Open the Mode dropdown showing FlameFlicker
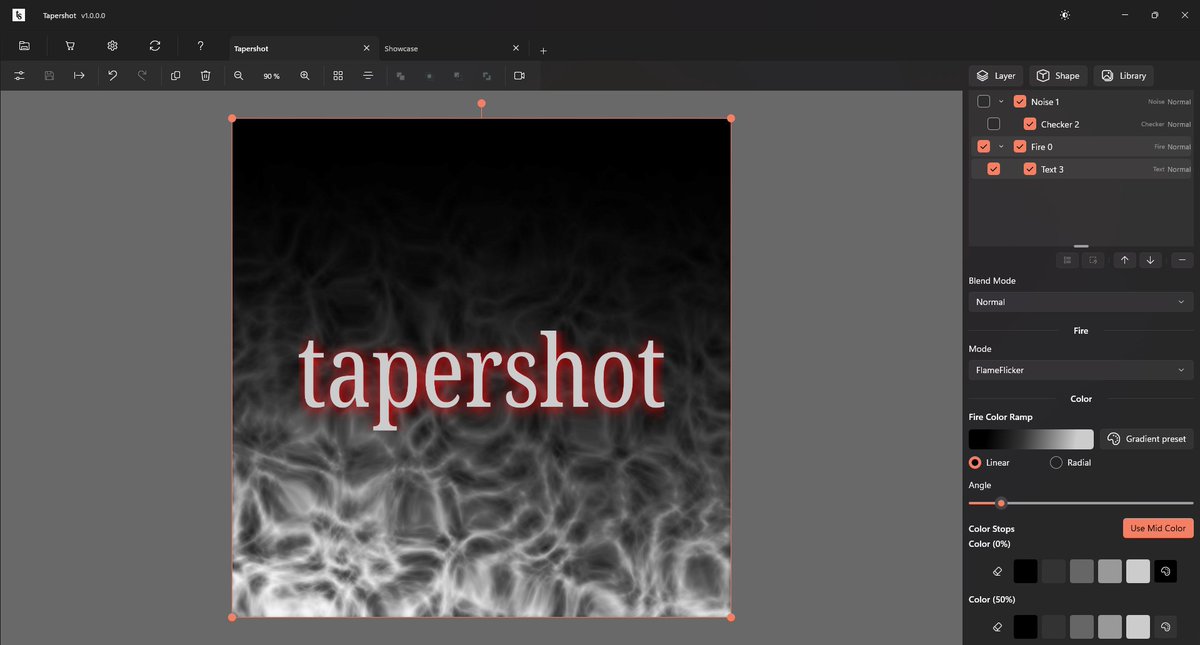 pos(1081,370)
